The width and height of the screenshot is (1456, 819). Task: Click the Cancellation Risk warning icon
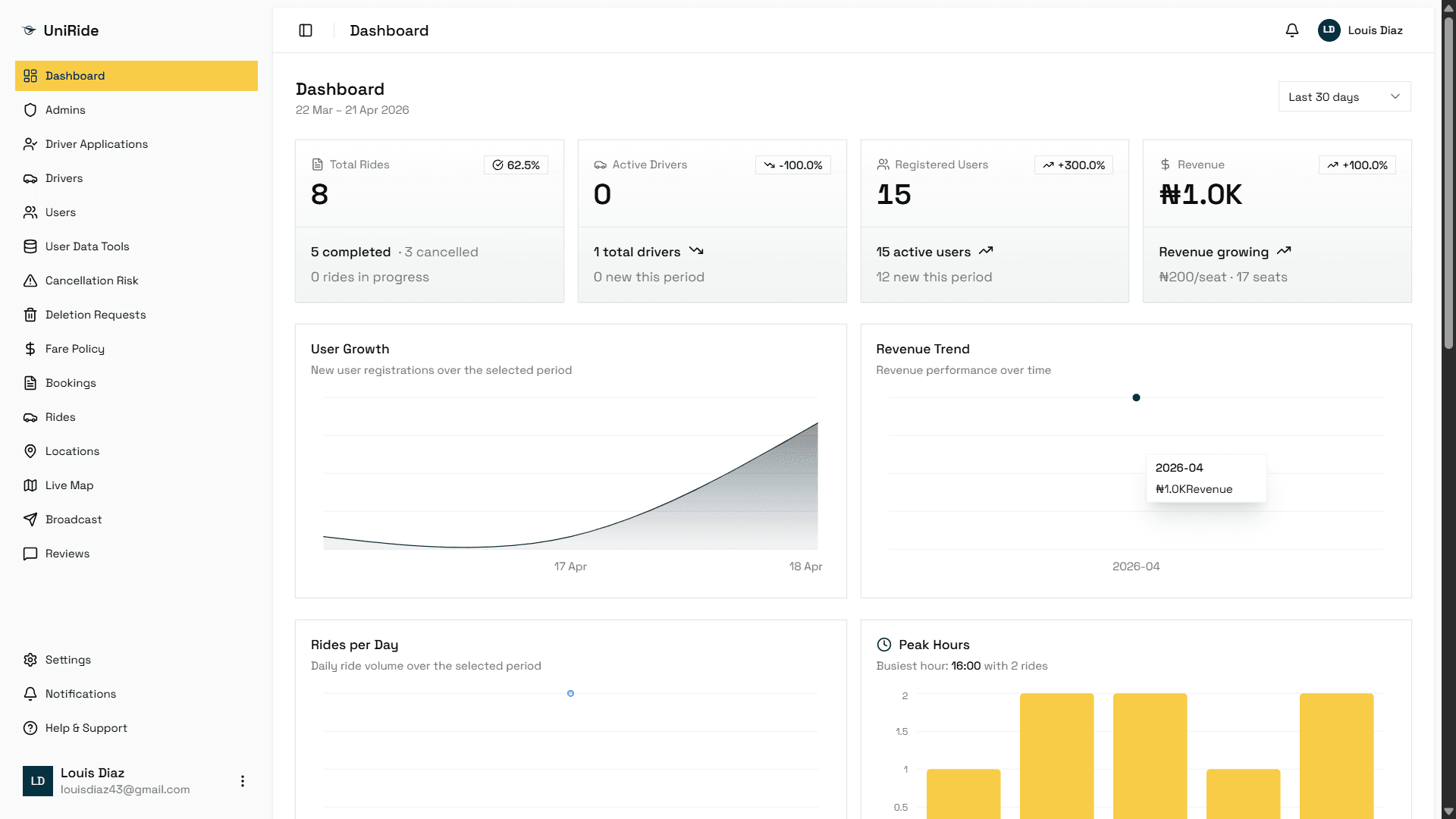30,281
